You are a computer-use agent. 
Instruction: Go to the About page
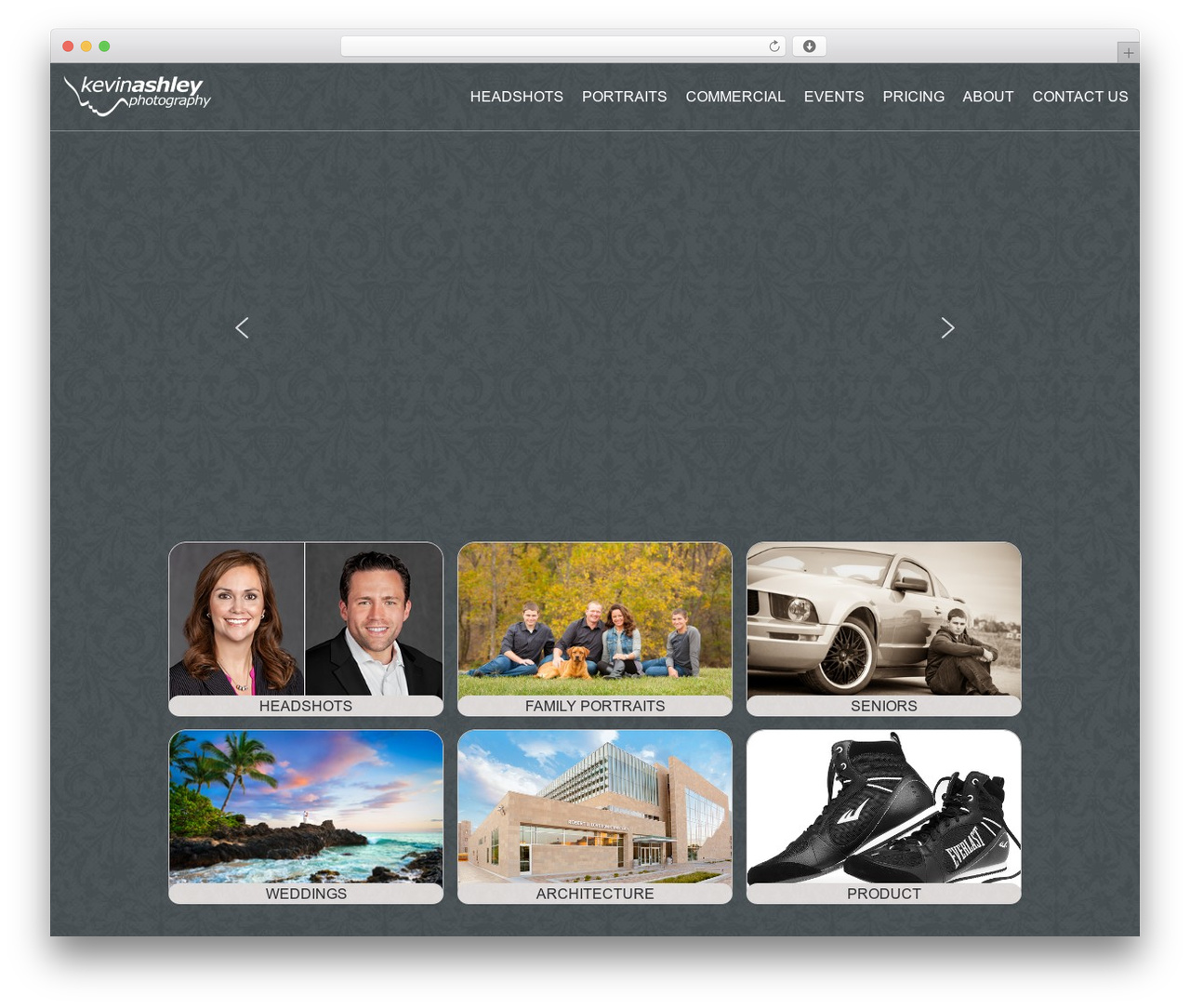click(988, 97)
